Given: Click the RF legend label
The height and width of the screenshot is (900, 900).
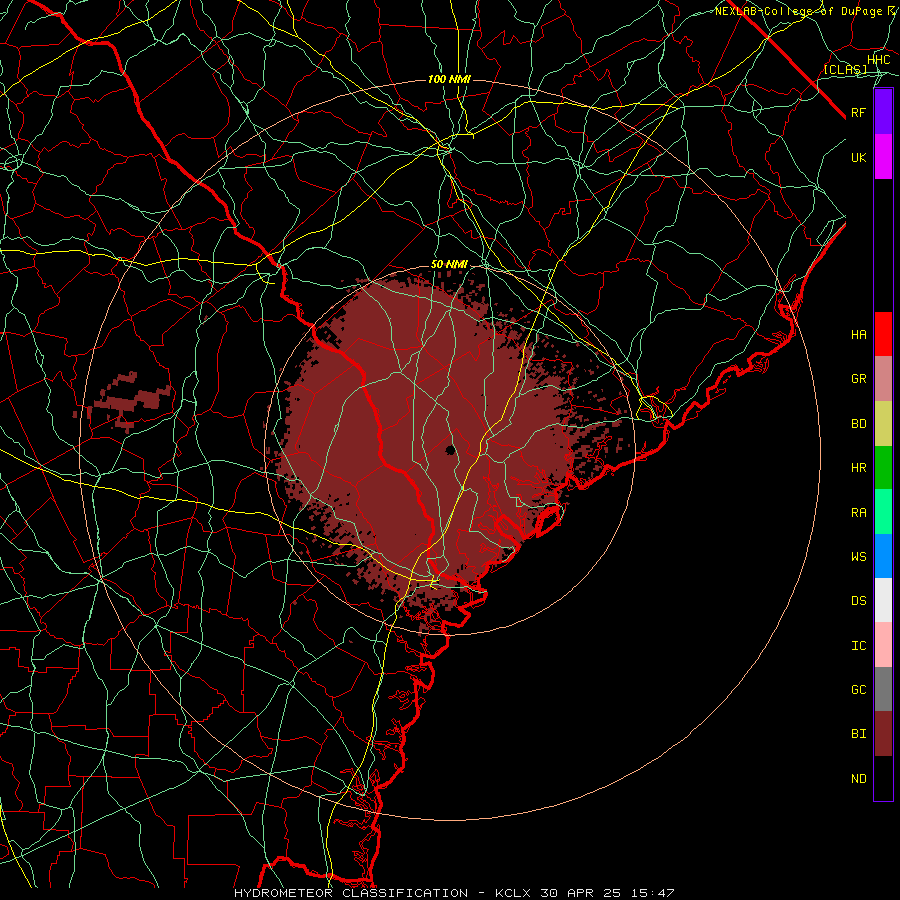Looking at the screenshot, I should click(x=859, y=112).
